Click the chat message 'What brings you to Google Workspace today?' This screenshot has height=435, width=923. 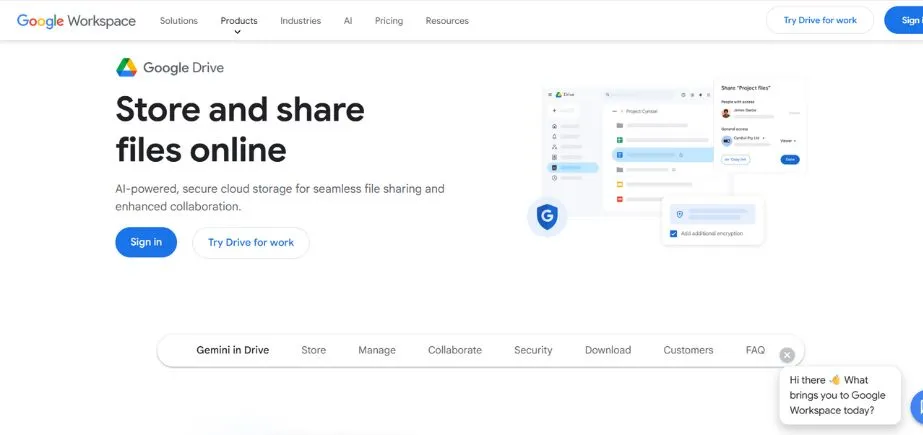point(838,395)
